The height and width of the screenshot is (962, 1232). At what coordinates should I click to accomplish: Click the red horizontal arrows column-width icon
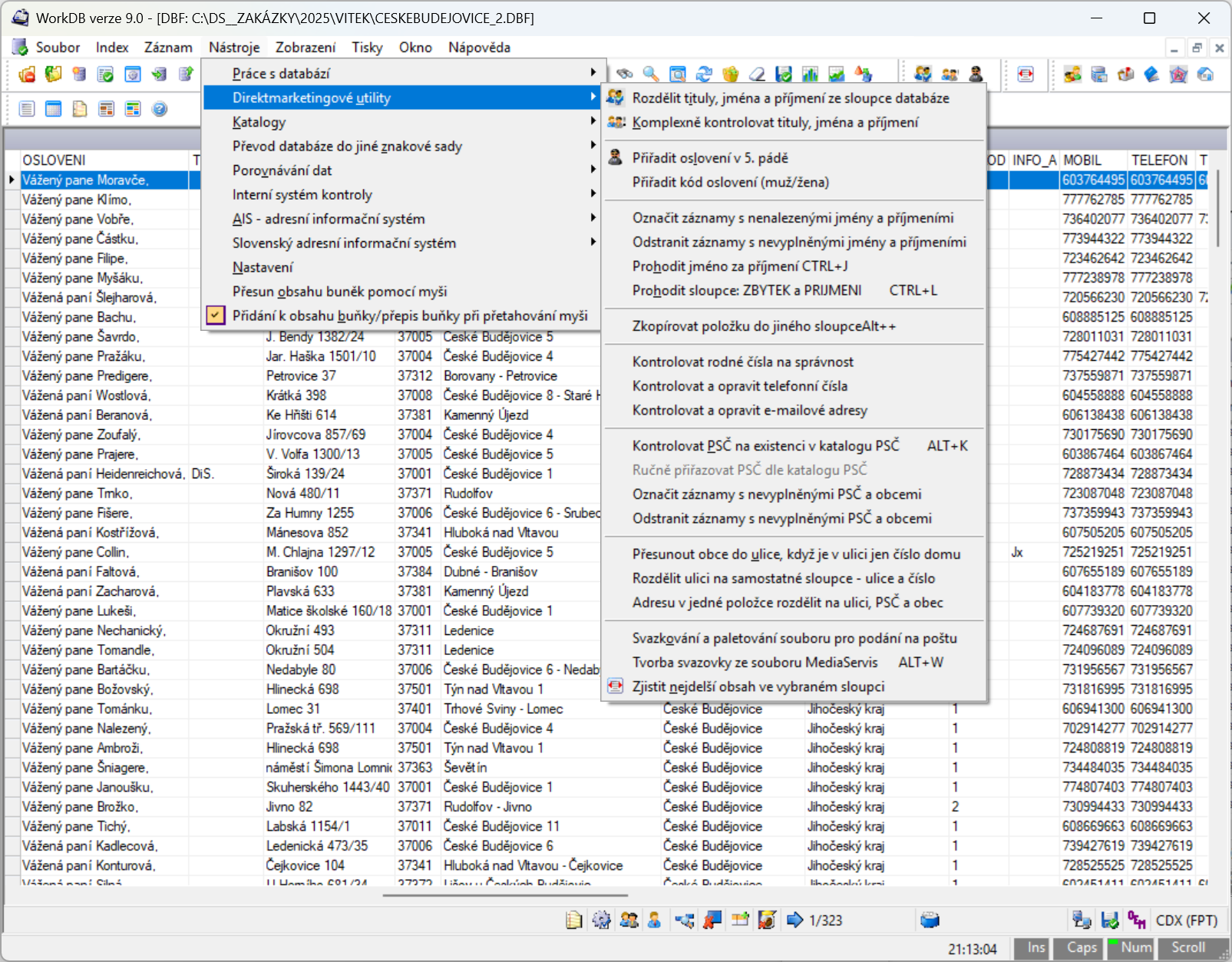click(x=1026, y=74)
